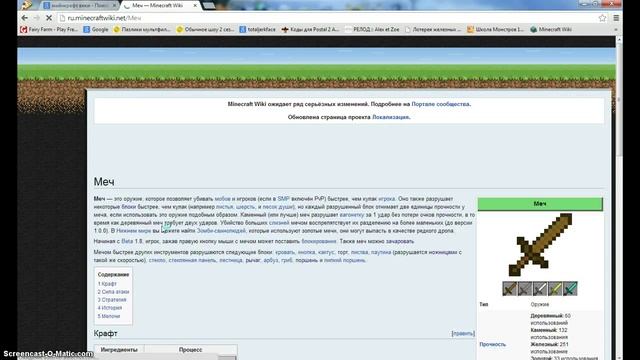Follow the Нижнем мире link
Image resolution: width=640 pixels, height=360 pixels.
pos(134,231)
